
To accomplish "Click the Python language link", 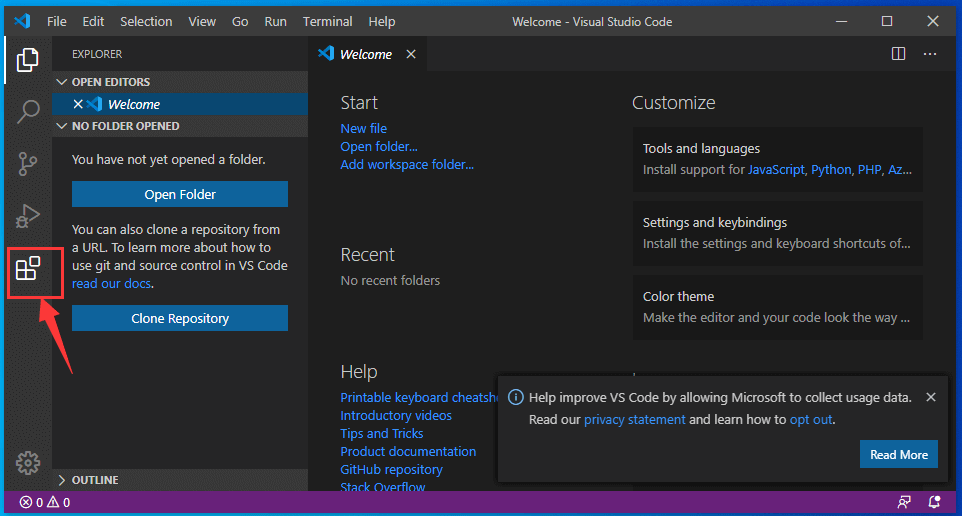I will click(831, 169).
